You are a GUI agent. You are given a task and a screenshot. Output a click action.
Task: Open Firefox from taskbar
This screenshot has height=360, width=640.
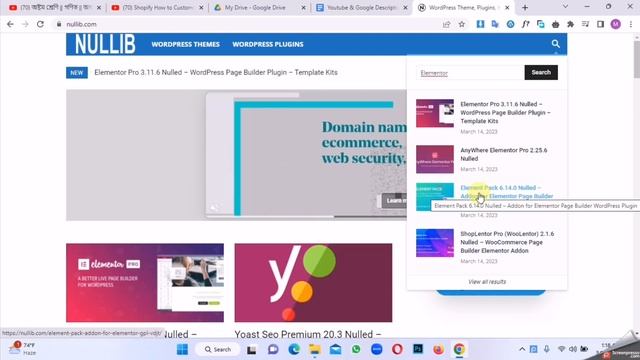tap(438, 349)
